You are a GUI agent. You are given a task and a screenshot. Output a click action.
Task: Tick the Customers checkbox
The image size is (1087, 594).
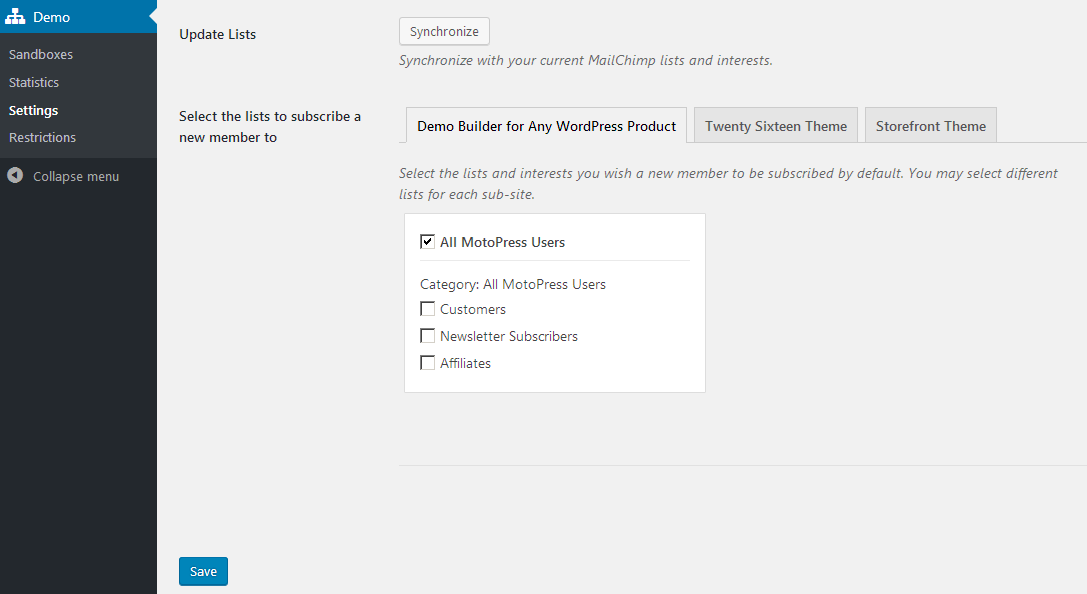tap(428, 309)
